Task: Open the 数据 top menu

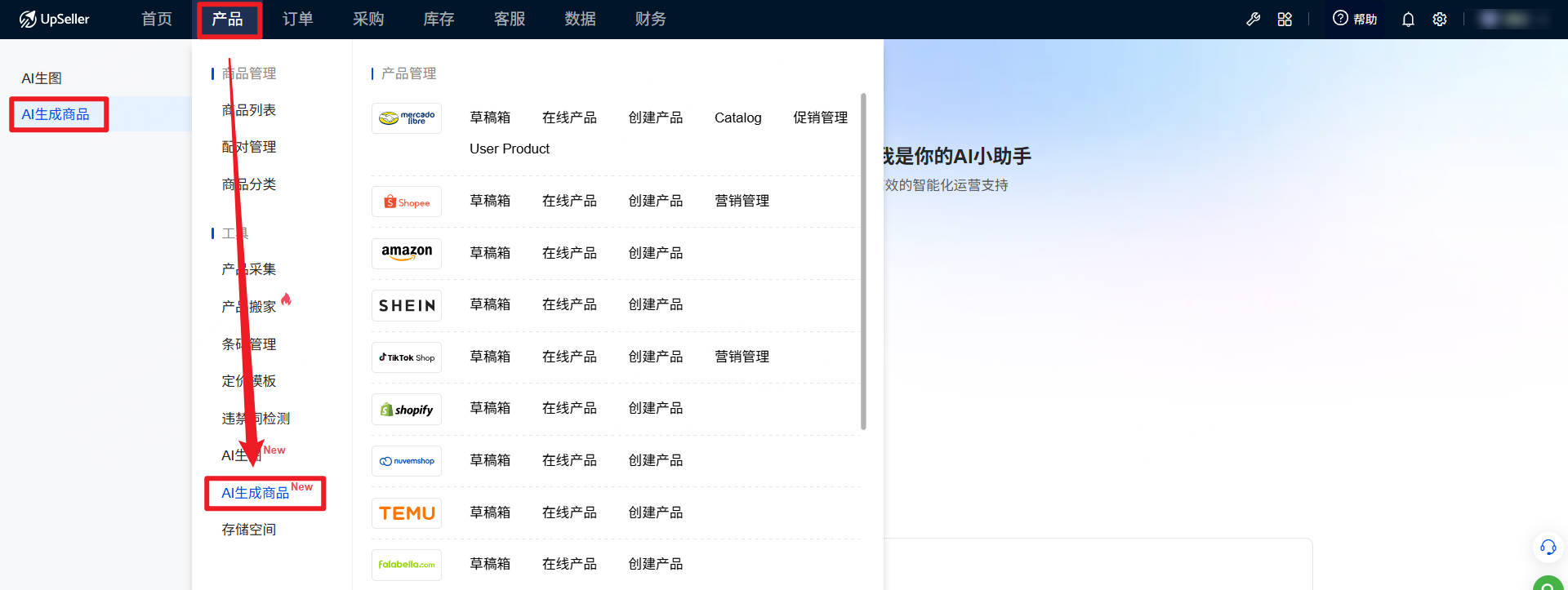Action: pos(580,19)
